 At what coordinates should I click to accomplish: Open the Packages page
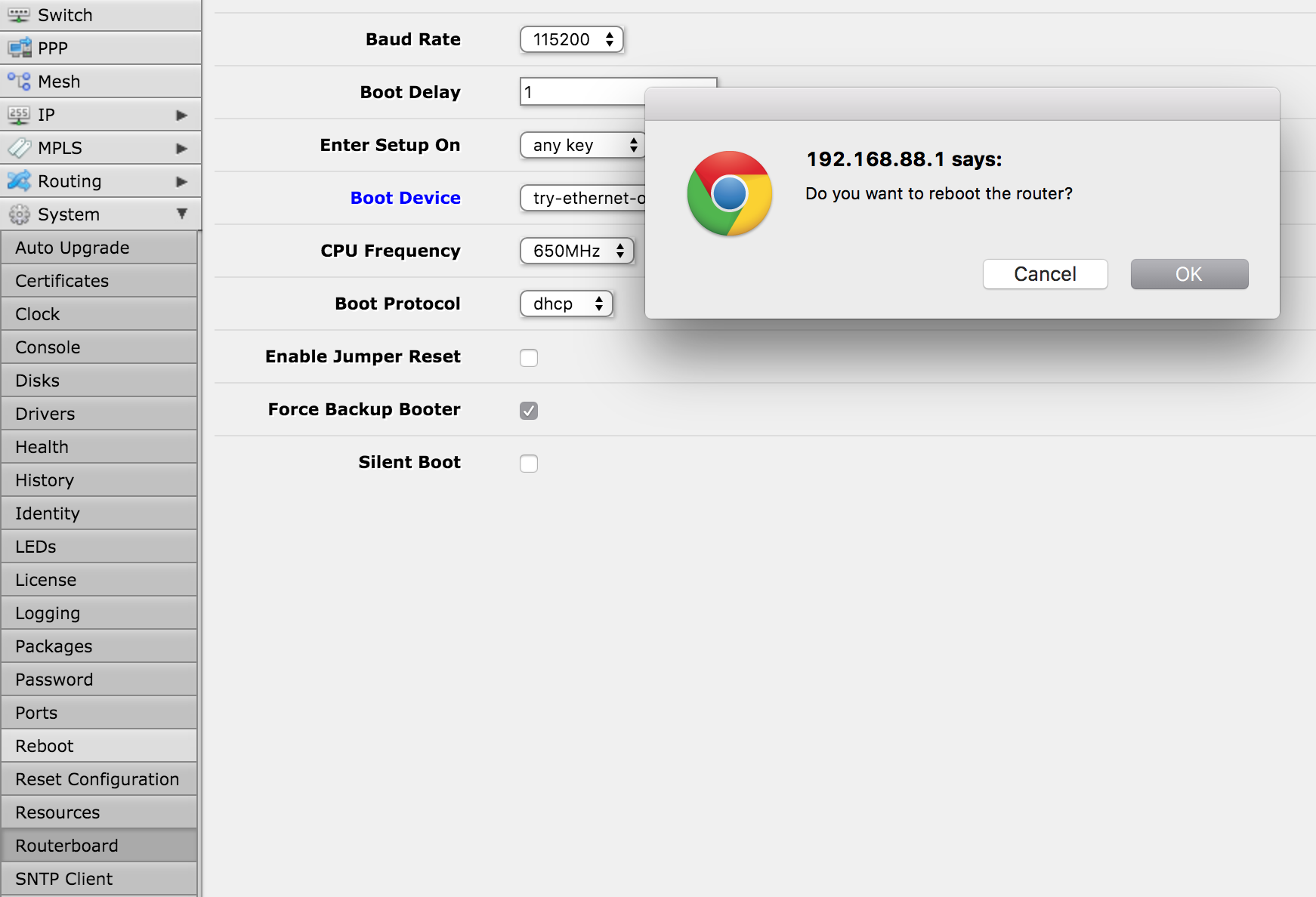click(x=99, y=646)
